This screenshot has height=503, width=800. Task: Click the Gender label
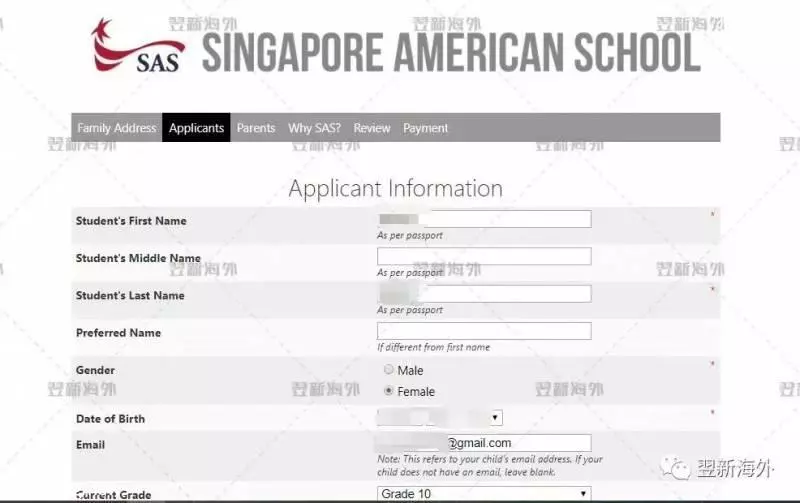(95, 370)
